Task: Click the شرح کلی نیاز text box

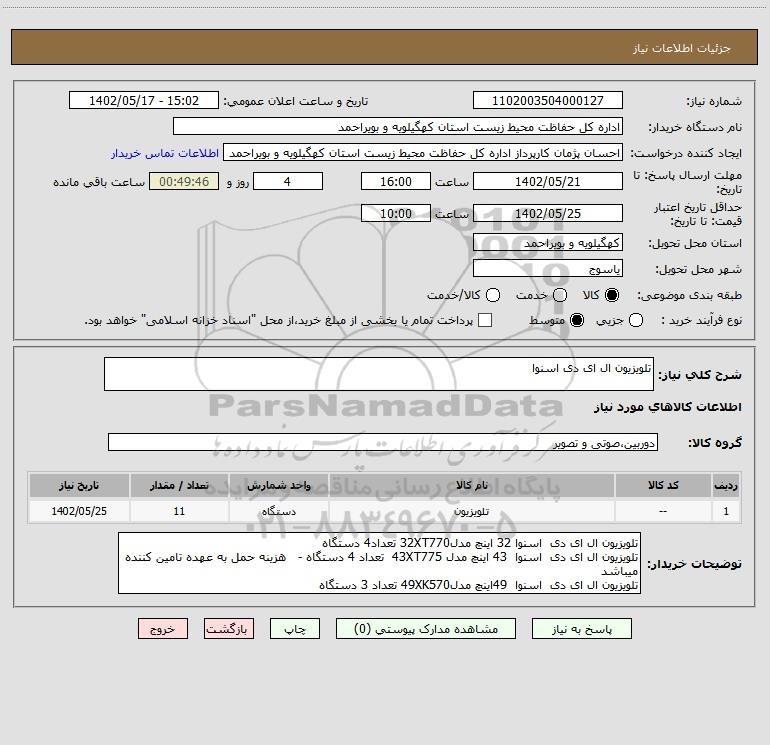Action: tap(379, 374)
